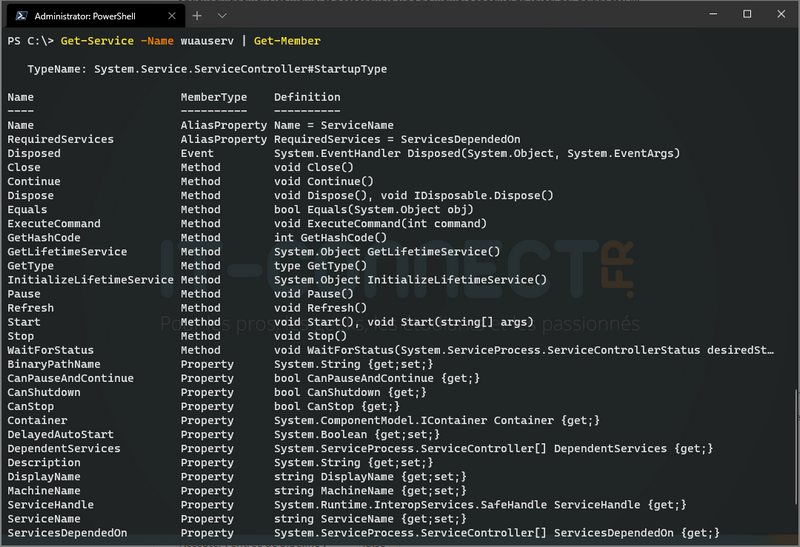800x547 pixels.
Task: Click the Disposed event row name
Action: (34, 154)
